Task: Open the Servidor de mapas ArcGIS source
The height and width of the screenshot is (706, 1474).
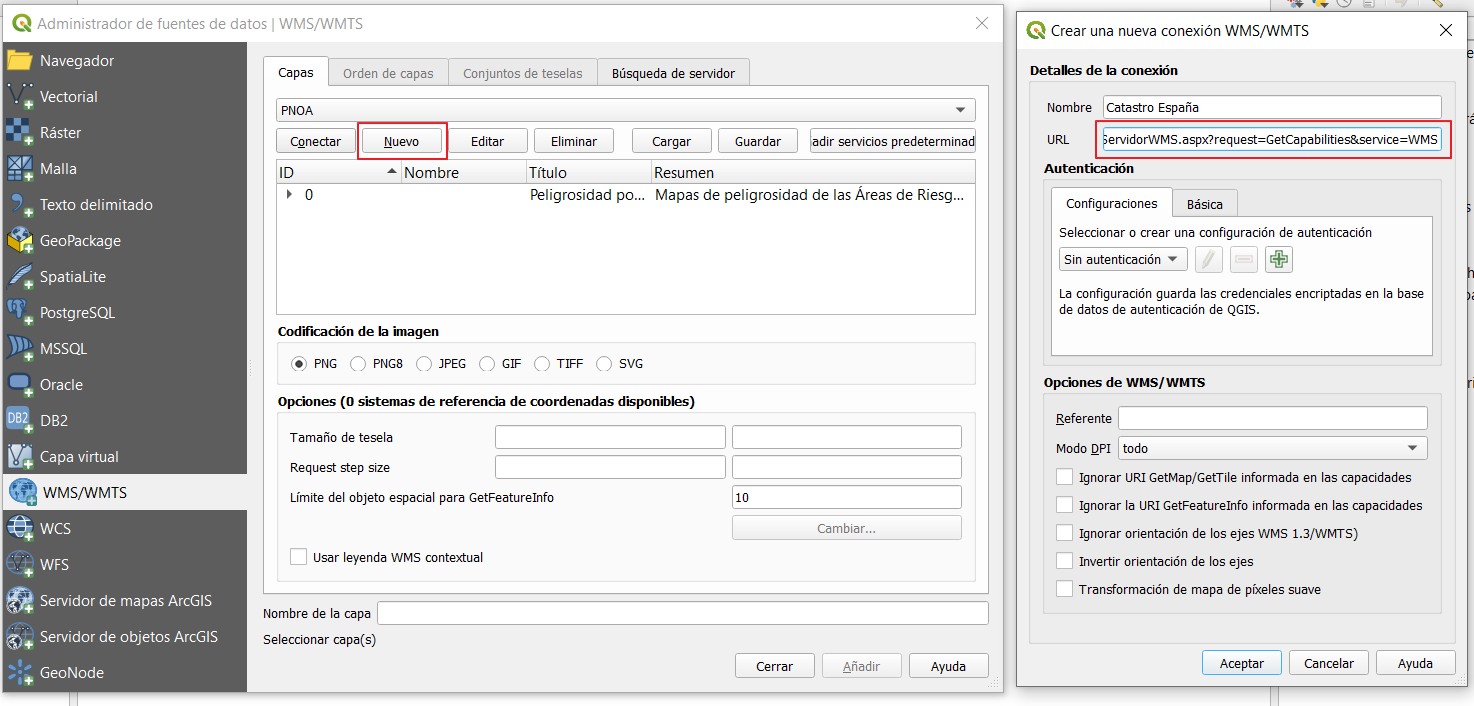Action: pos(125,601)
